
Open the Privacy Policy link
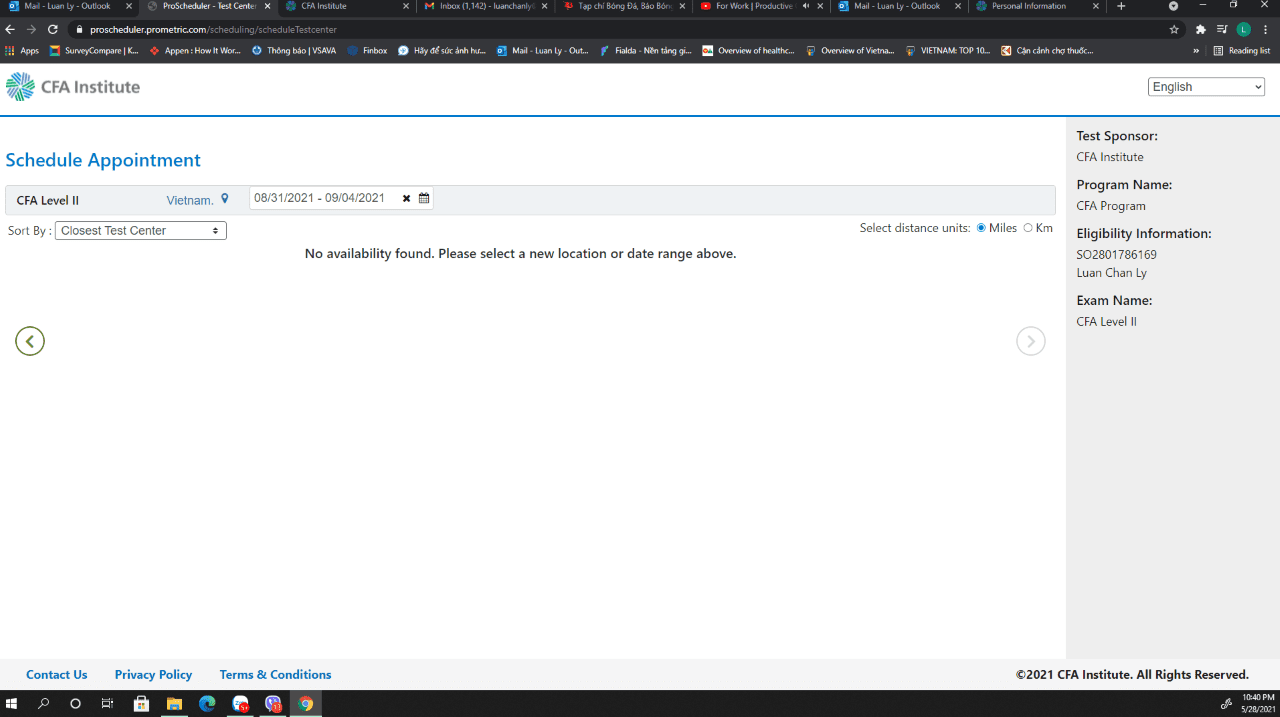click(153, 674)
